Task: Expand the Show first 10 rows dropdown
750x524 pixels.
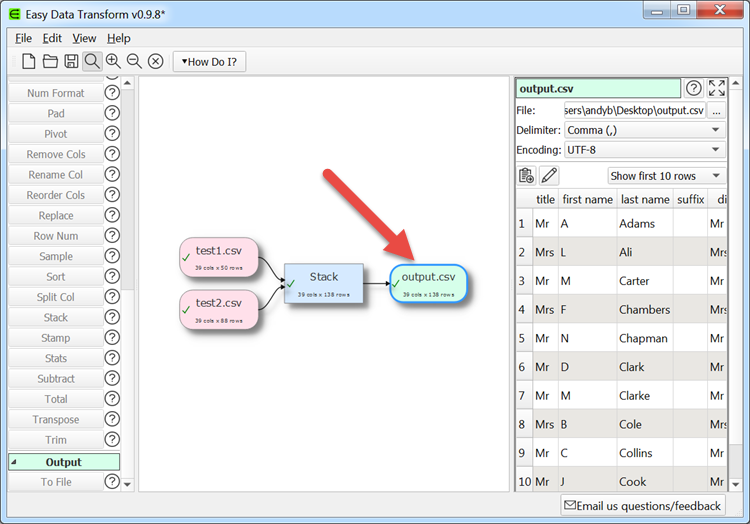Action: coord(665,176)
